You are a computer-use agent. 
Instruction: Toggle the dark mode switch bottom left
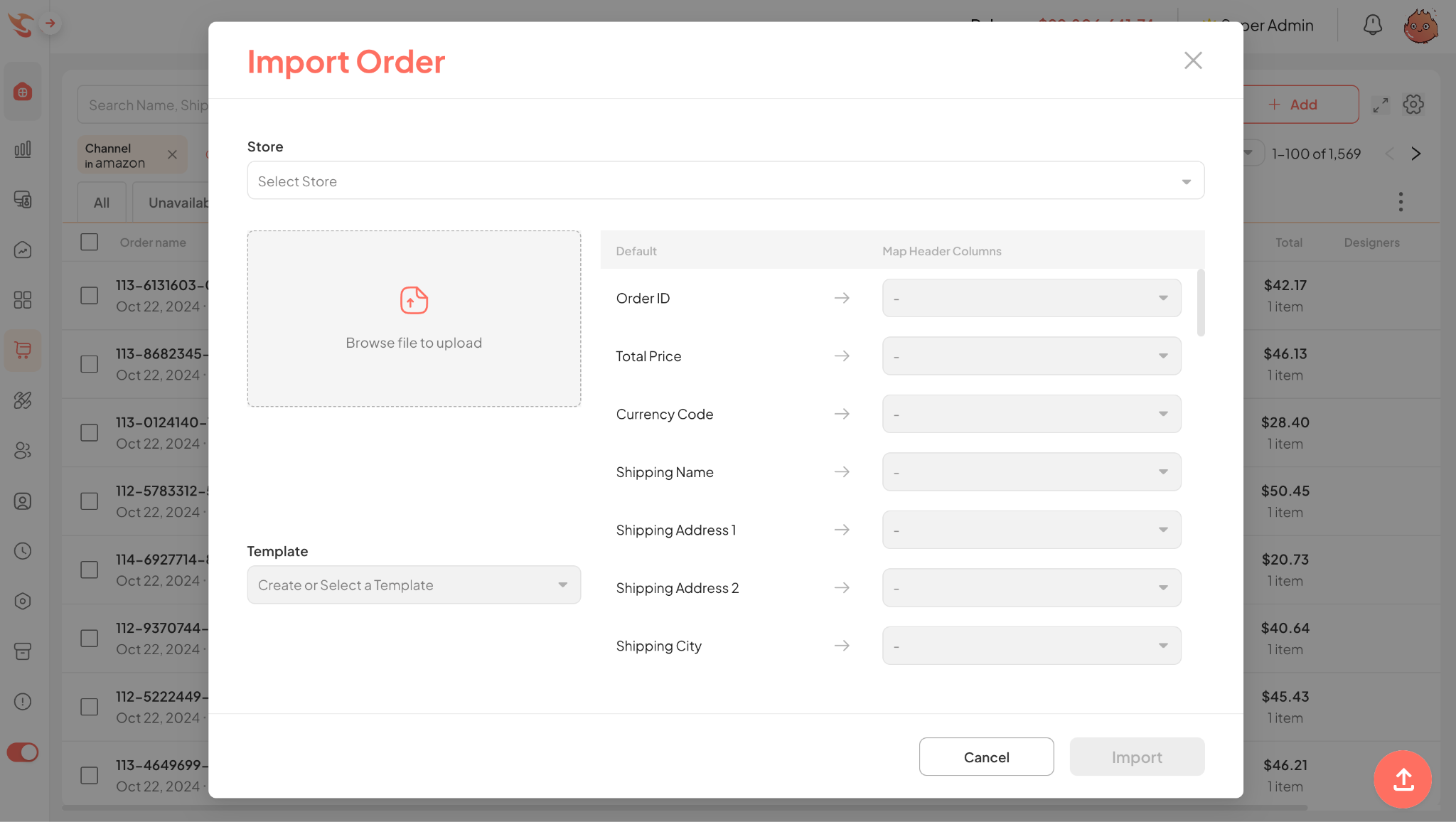tap(22, 752)
